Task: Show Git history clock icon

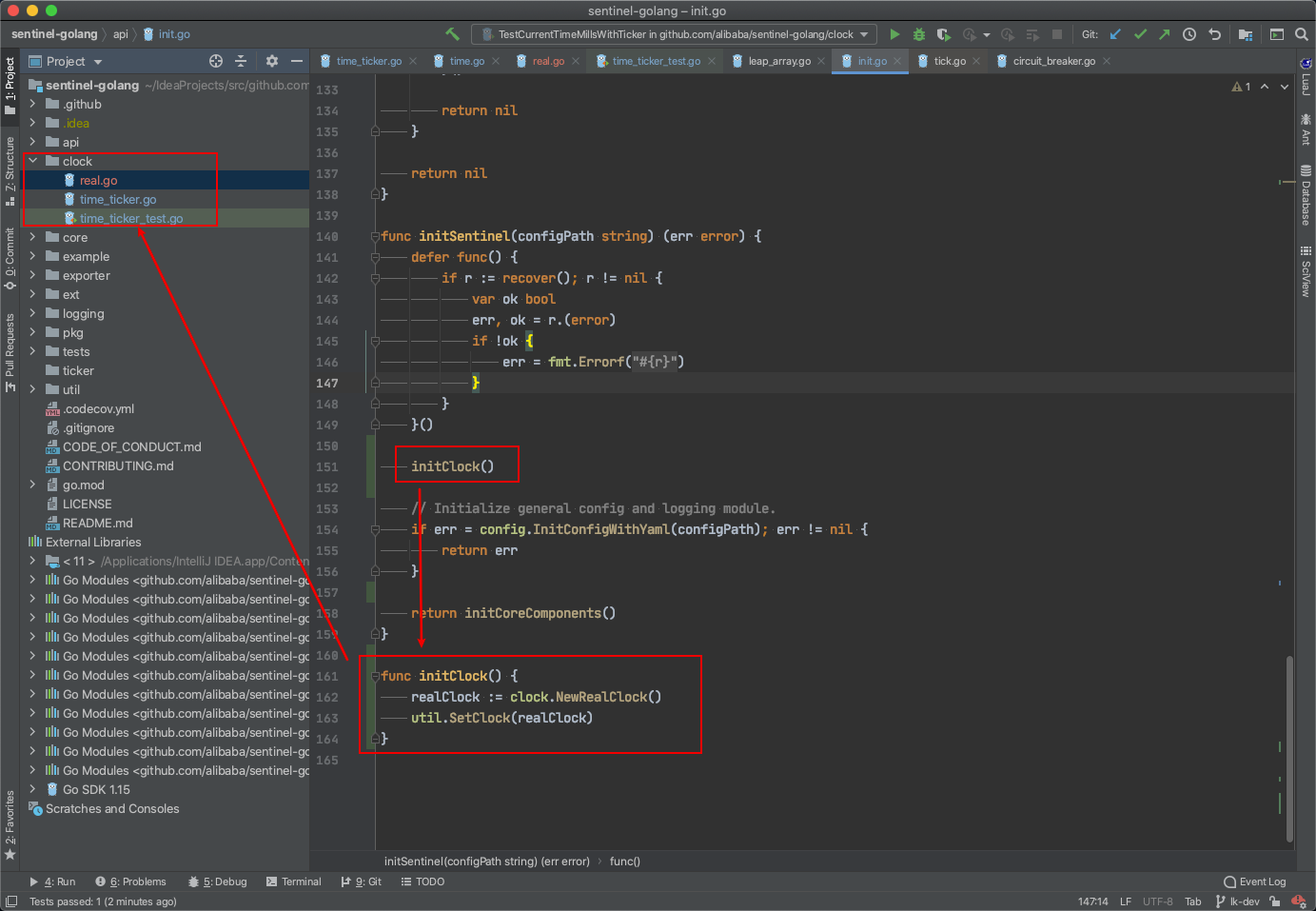Action: click(x=1189, y=34)
